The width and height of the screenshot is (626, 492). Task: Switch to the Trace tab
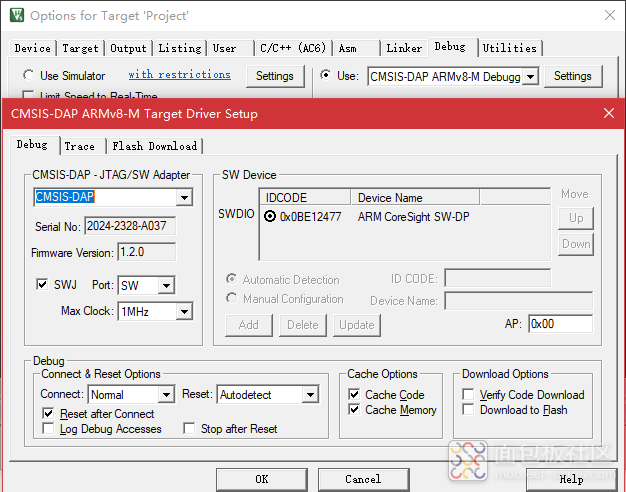pos(80,146)
